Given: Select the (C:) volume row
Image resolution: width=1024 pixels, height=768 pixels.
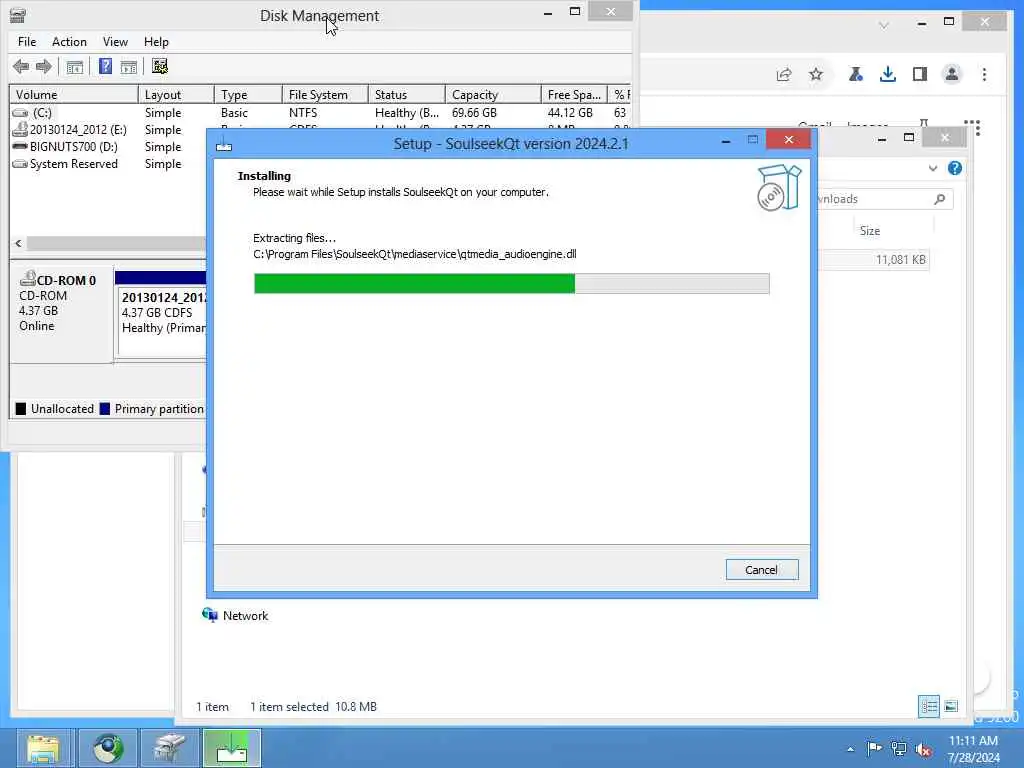Looking at the screenshot, I should (x=320, y=113).
